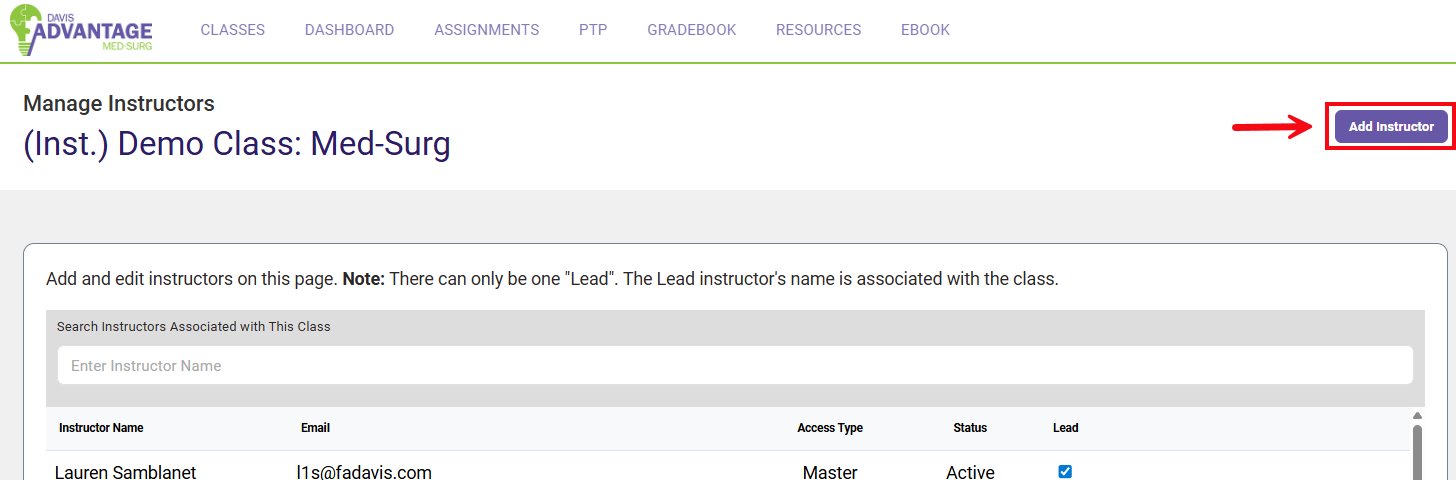Navigate to the PTP section
This screenshot has height=480, width=1456.
point(593,30)
